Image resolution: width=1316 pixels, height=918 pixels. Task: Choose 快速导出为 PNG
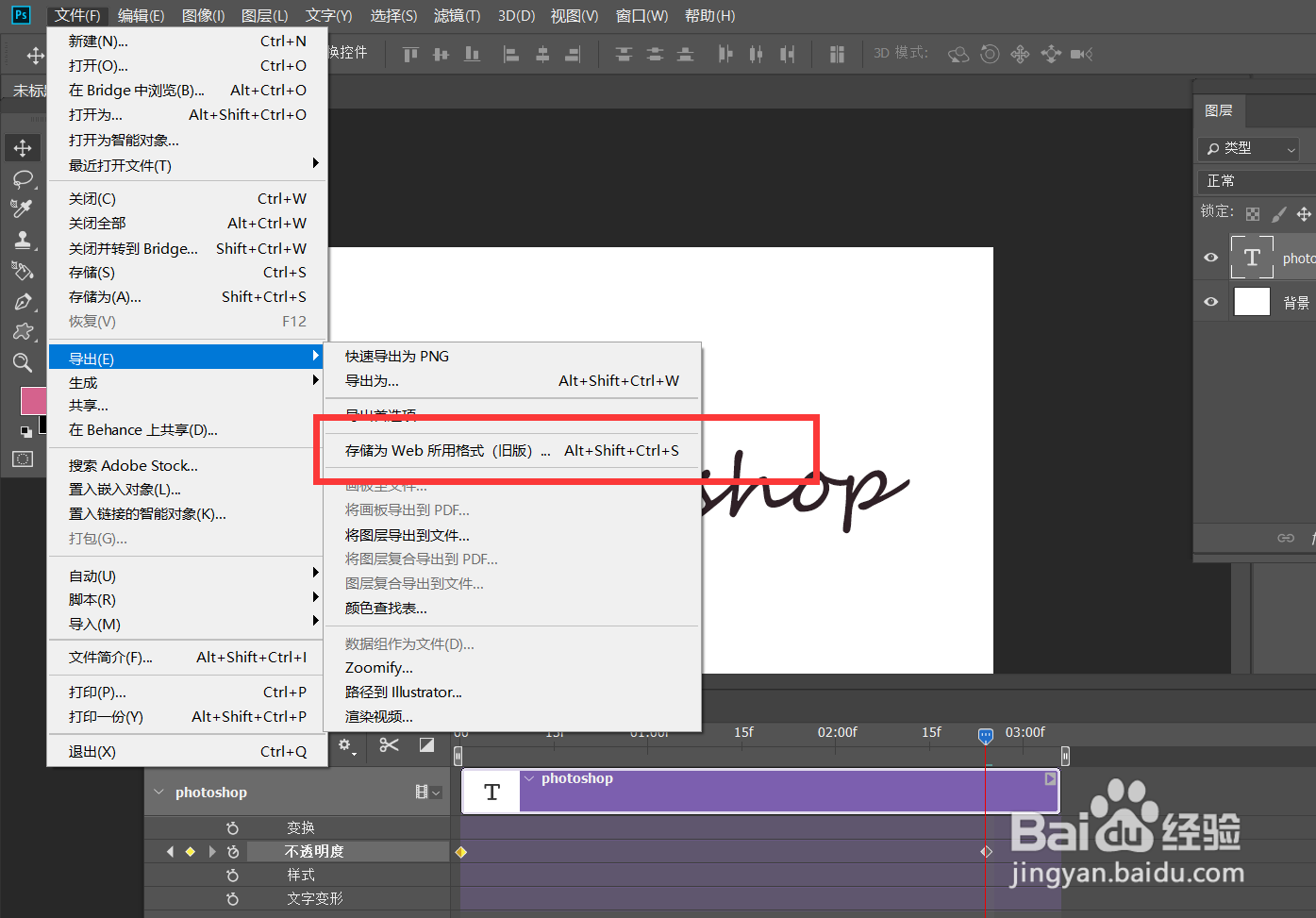click(512, 356)
